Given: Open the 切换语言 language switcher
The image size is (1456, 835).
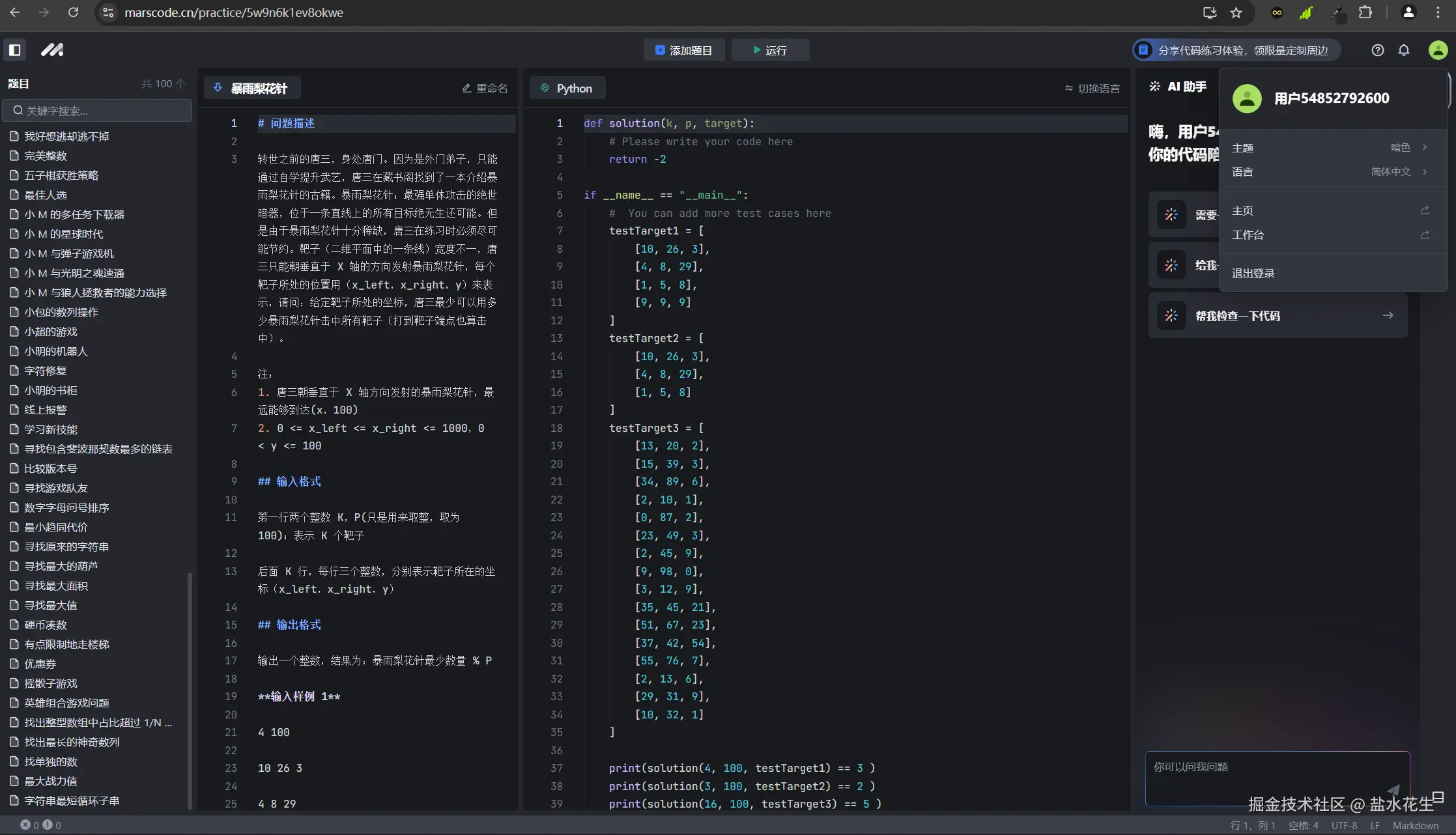Looking at the screenshot, I should pyautogui.click(x=1092, y=88).
